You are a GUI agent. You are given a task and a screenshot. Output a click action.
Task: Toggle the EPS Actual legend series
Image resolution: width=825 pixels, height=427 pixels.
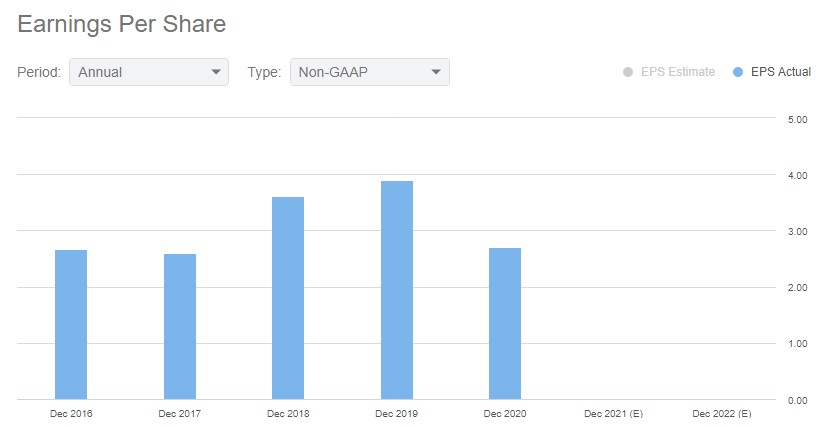772,72
